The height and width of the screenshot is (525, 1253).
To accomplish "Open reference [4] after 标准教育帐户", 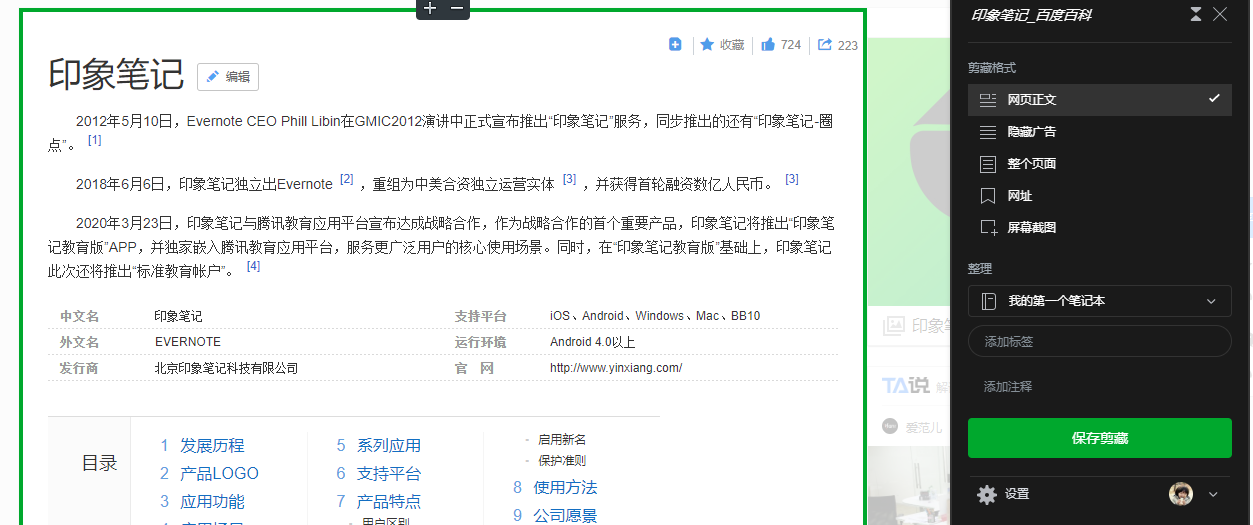I will pyautogui.click(x=253, y=266).
